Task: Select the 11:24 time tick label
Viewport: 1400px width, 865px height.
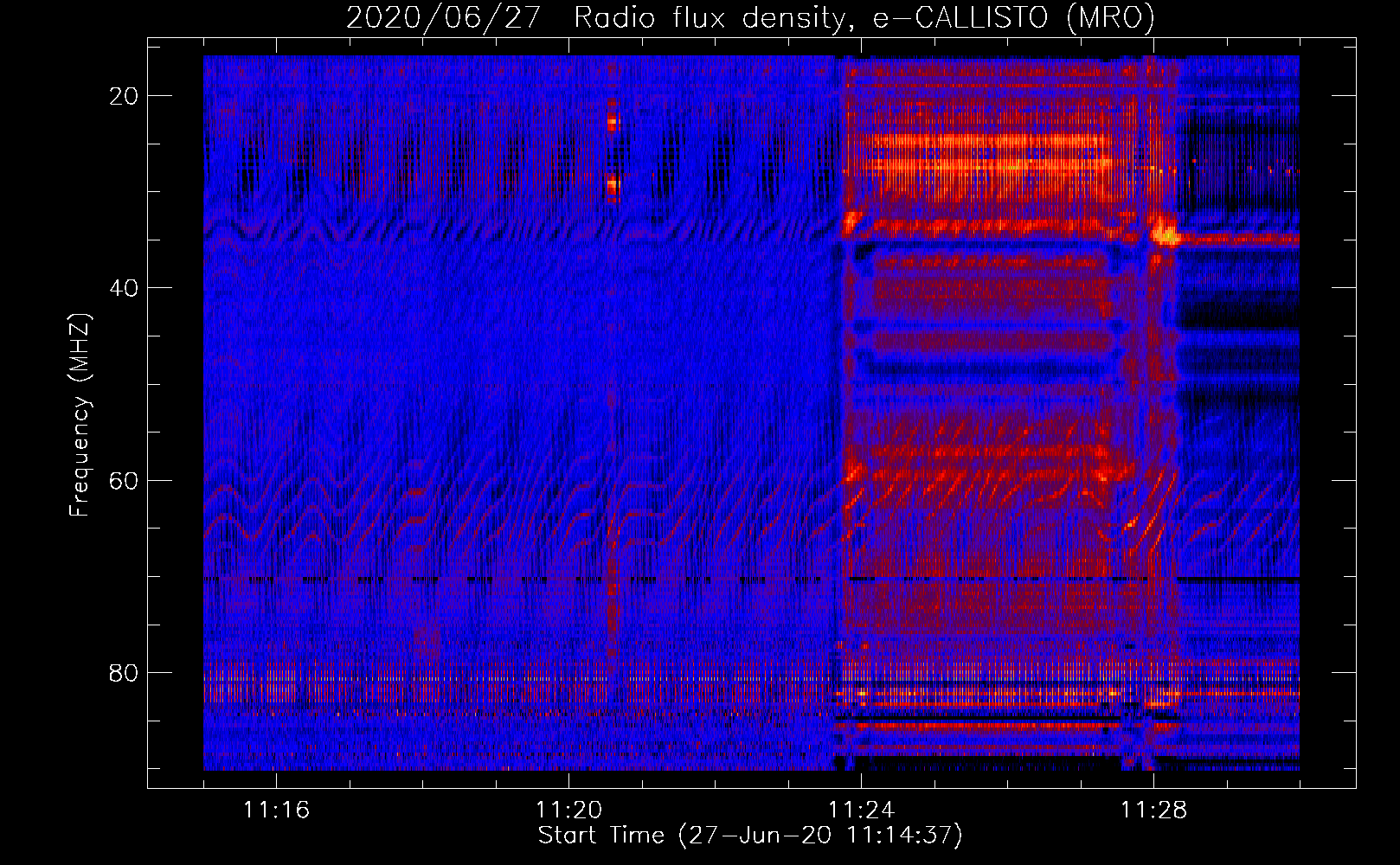Action: pos(861,810)
